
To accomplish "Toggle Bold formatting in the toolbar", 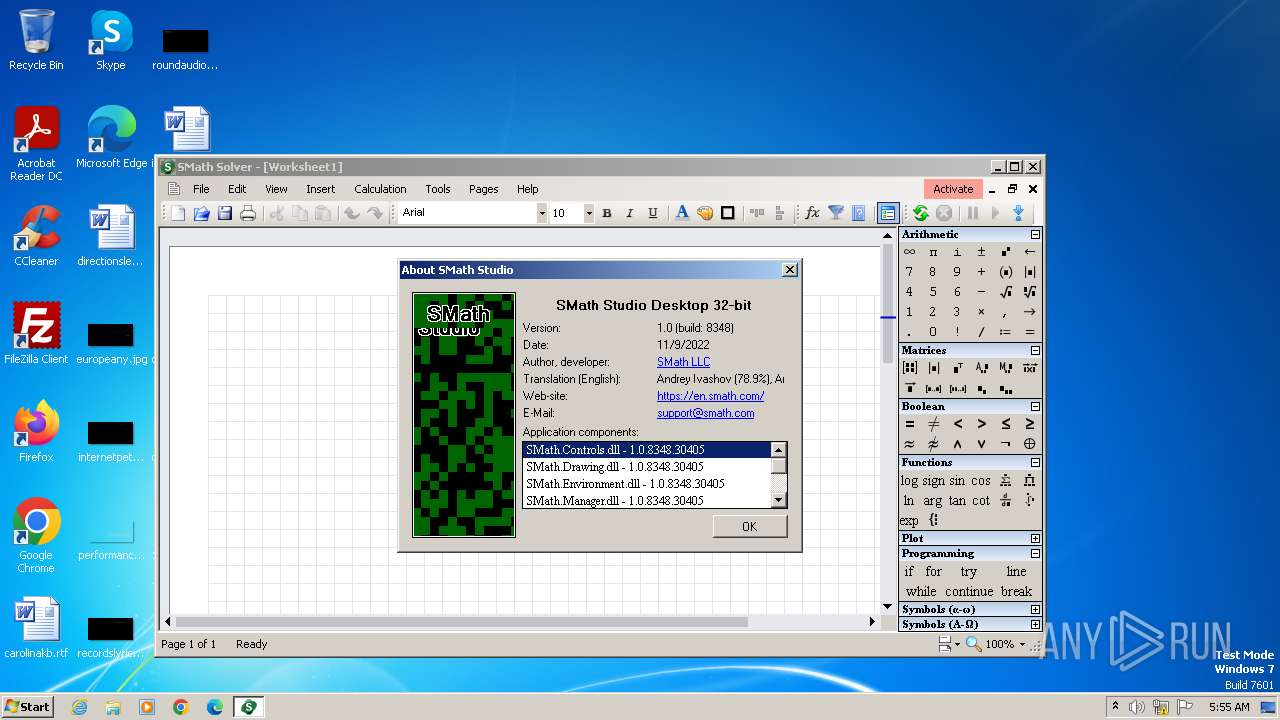I will [x=606, y=213].
